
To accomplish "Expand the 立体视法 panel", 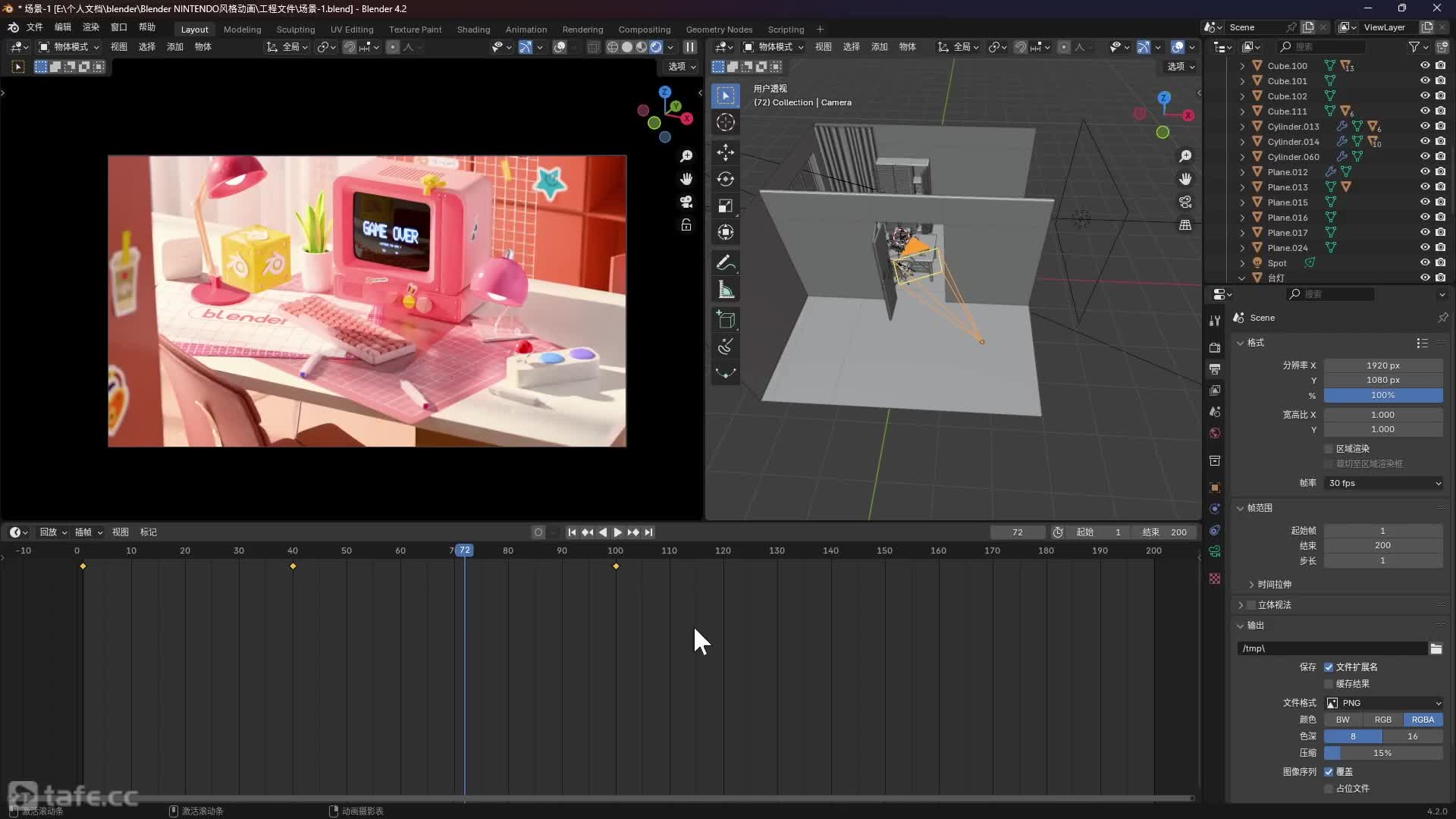I will (x=1241, y=605).
